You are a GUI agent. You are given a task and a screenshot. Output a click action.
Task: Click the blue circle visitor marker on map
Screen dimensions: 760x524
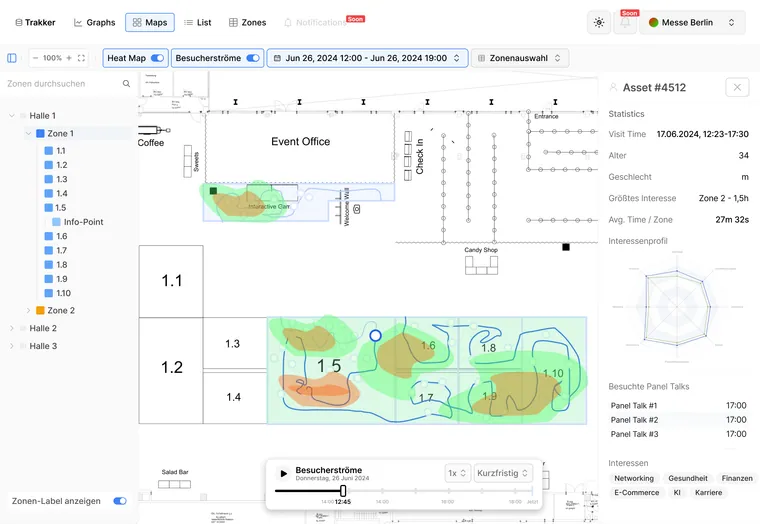[x=375, y=335]
